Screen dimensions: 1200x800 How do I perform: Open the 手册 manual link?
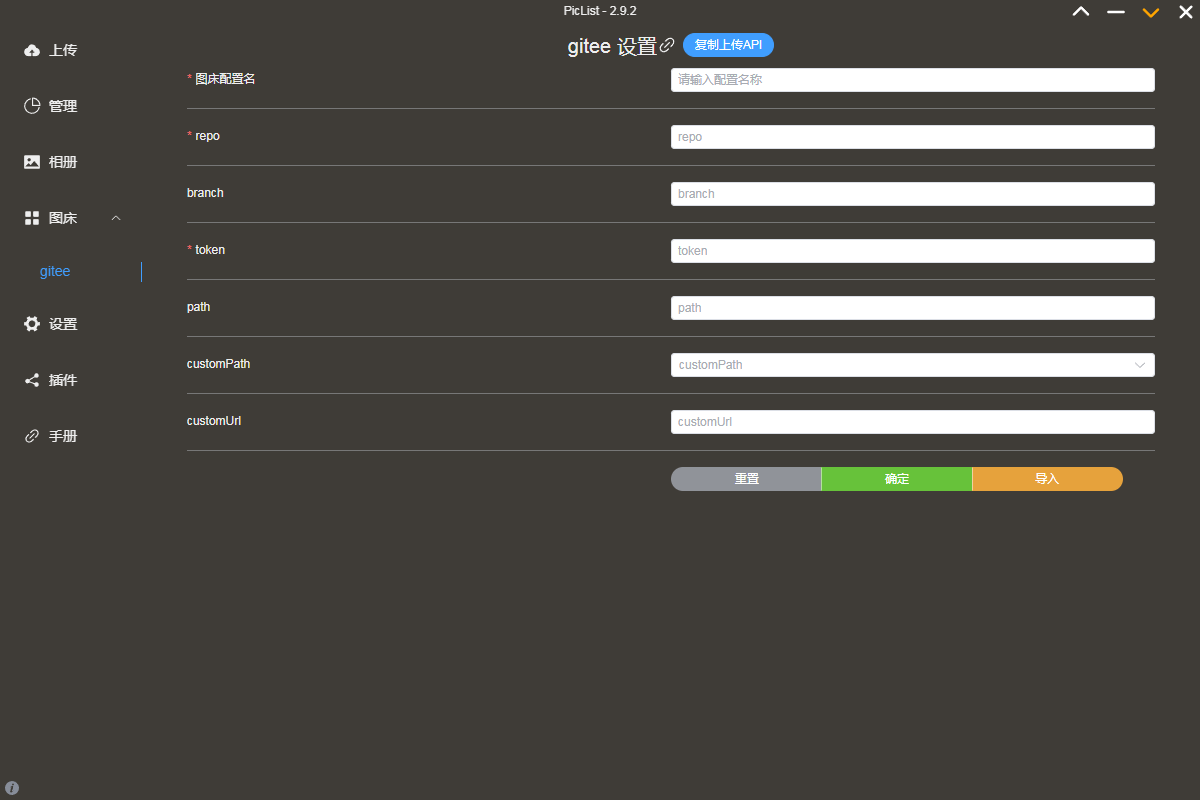point(62,436)
